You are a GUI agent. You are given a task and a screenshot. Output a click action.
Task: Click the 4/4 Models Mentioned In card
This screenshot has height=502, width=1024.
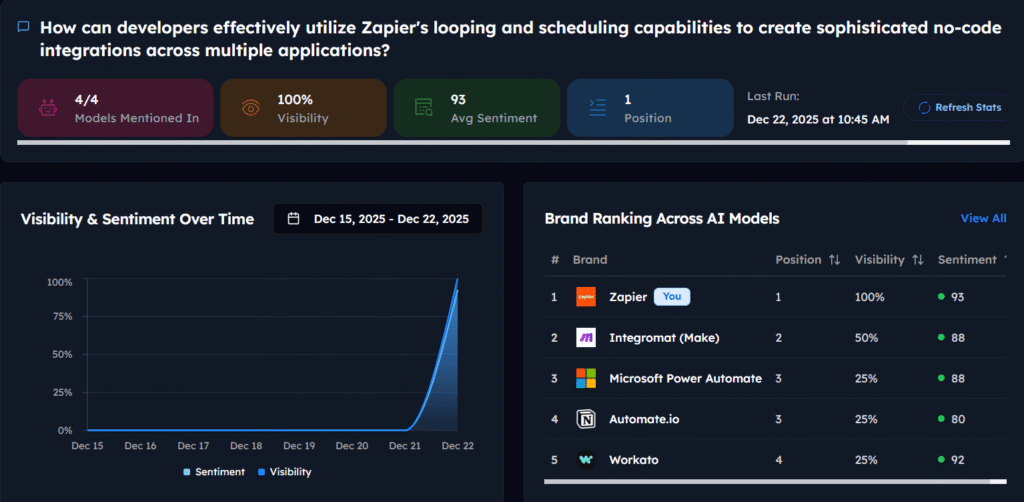[x=115, y=108]
